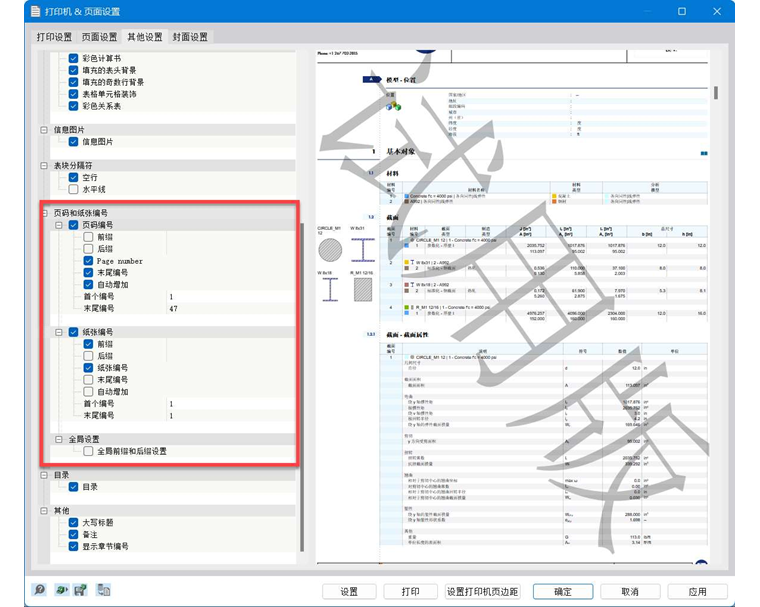Select the 其他设置 tab
The height and width of the screenshot is (607, 760).
click(144, 37)
